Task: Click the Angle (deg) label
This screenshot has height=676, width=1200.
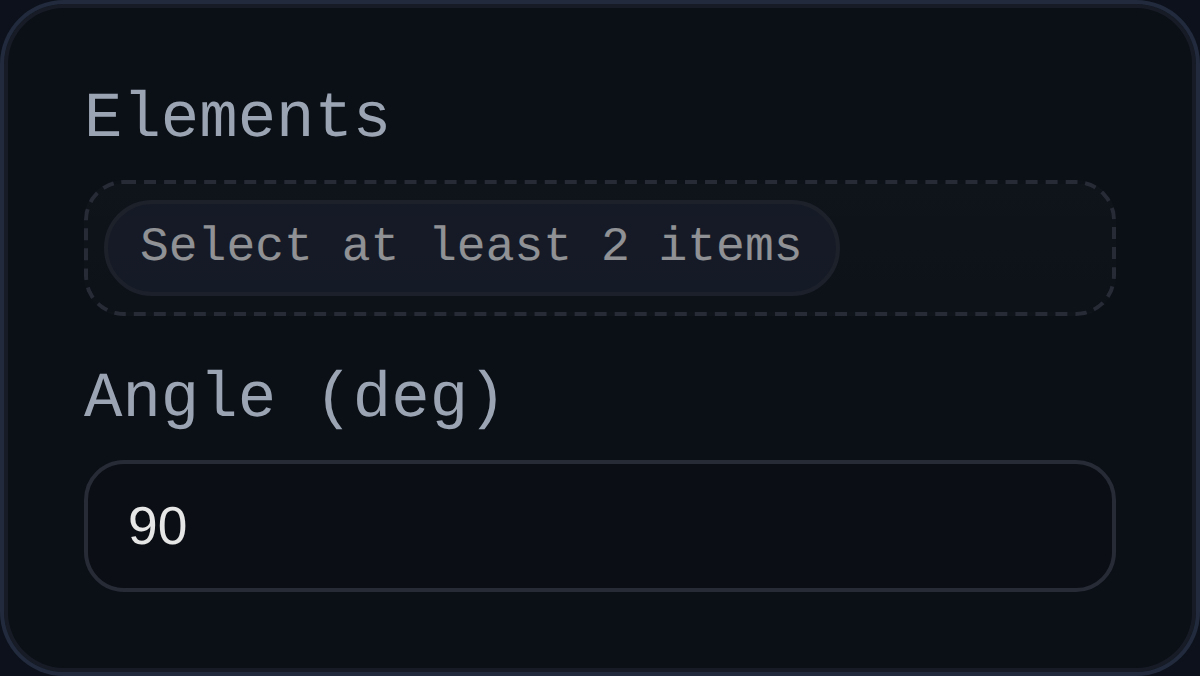Action: tap(293, 393)
